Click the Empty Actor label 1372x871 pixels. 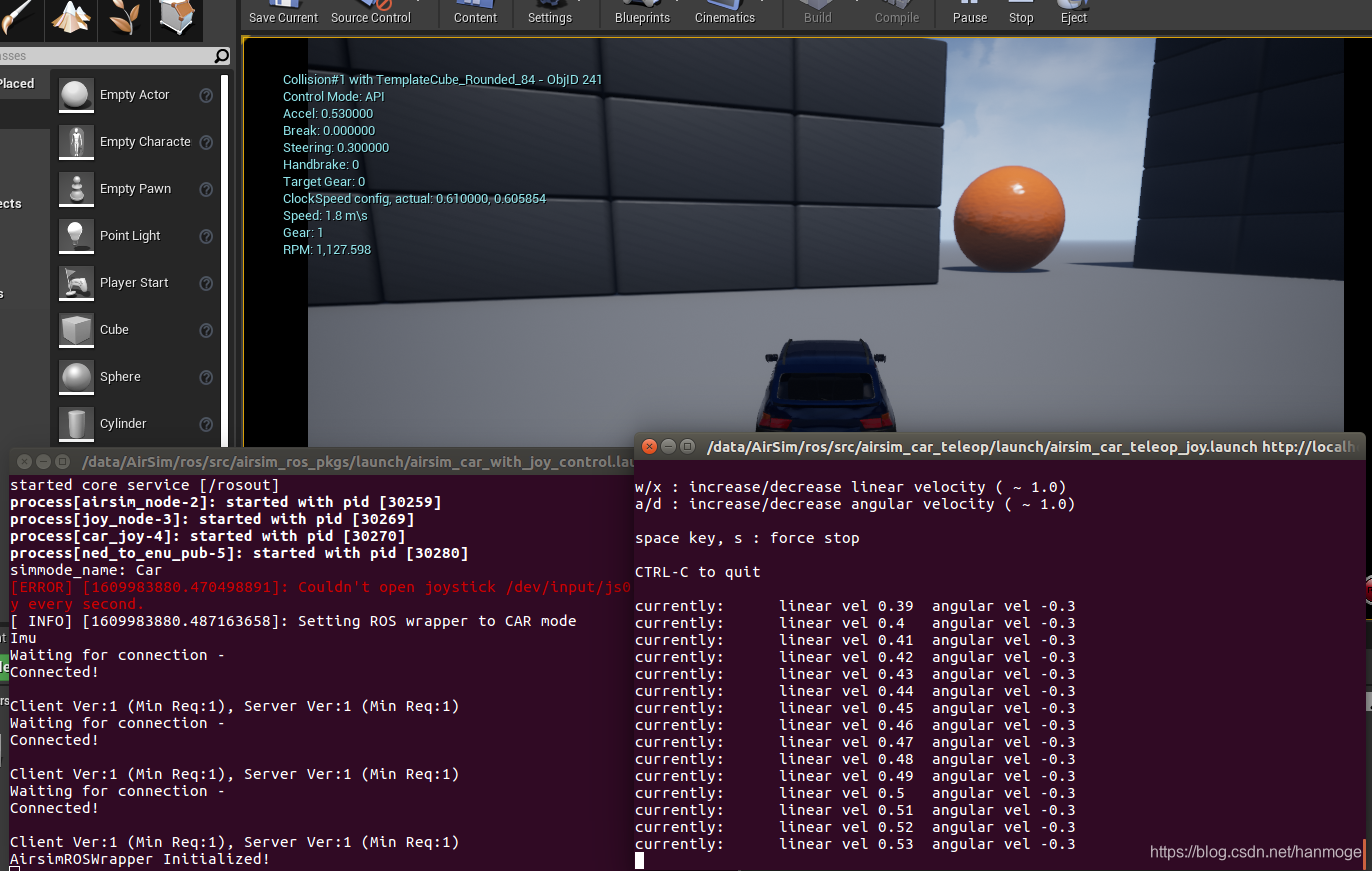tap(135, 95)
